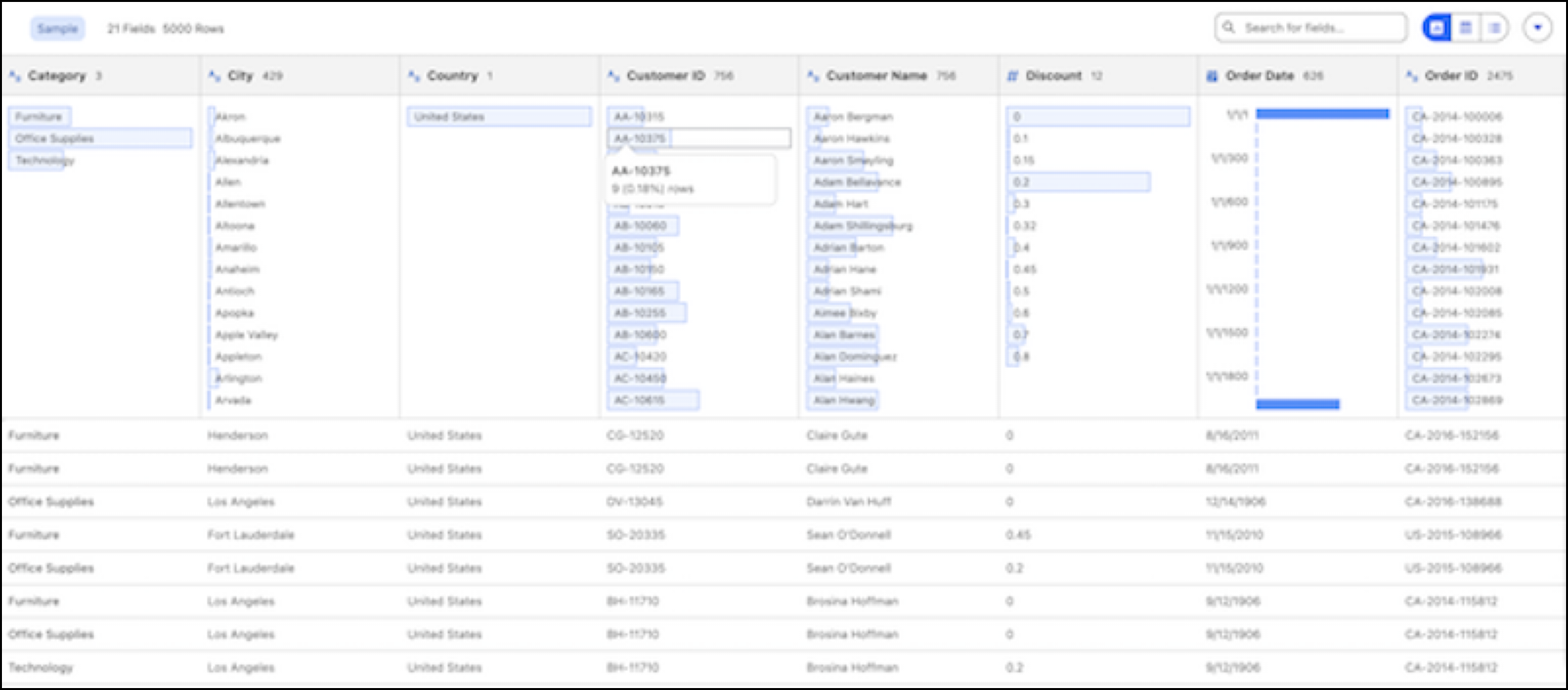Select the Category field header
This screenshot has width=1568, height=690.
[x=100, y=76]
